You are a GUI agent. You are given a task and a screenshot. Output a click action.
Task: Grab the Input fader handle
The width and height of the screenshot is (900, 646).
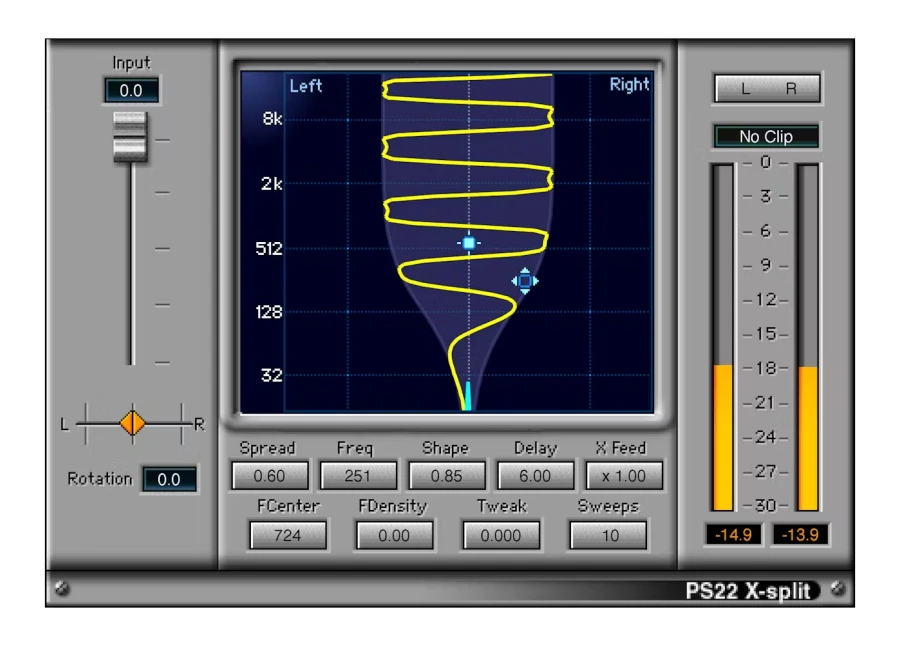pyautogui.click(x=130, y=137)
